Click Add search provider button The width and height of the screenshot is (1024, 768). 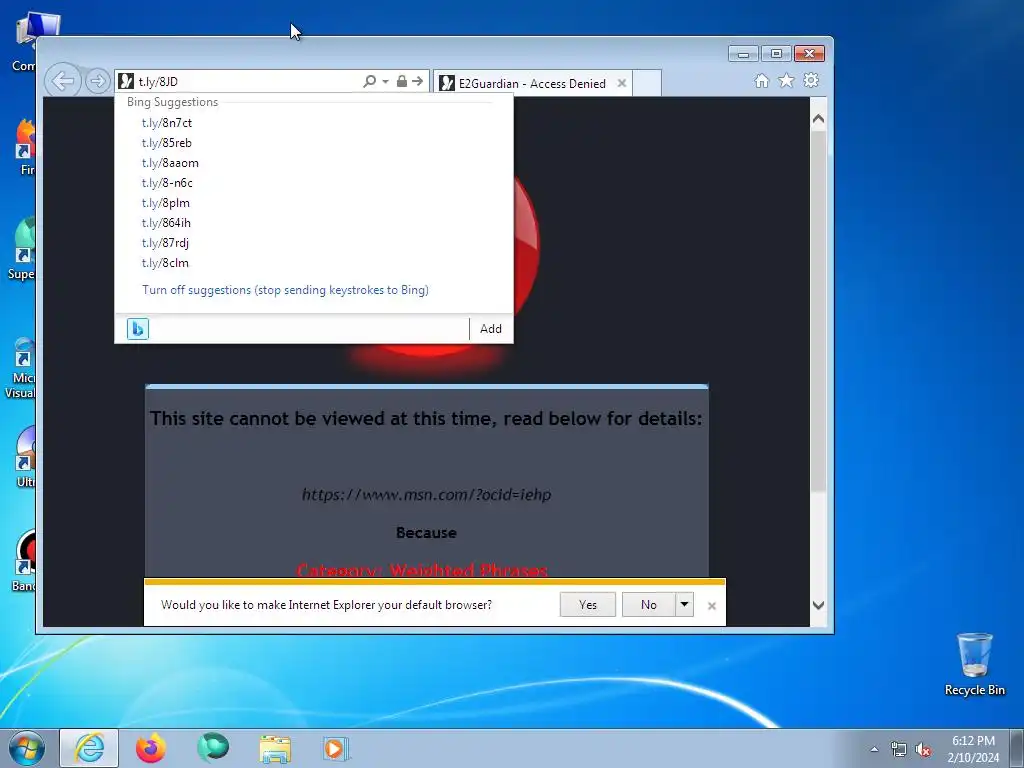(490, 328)
